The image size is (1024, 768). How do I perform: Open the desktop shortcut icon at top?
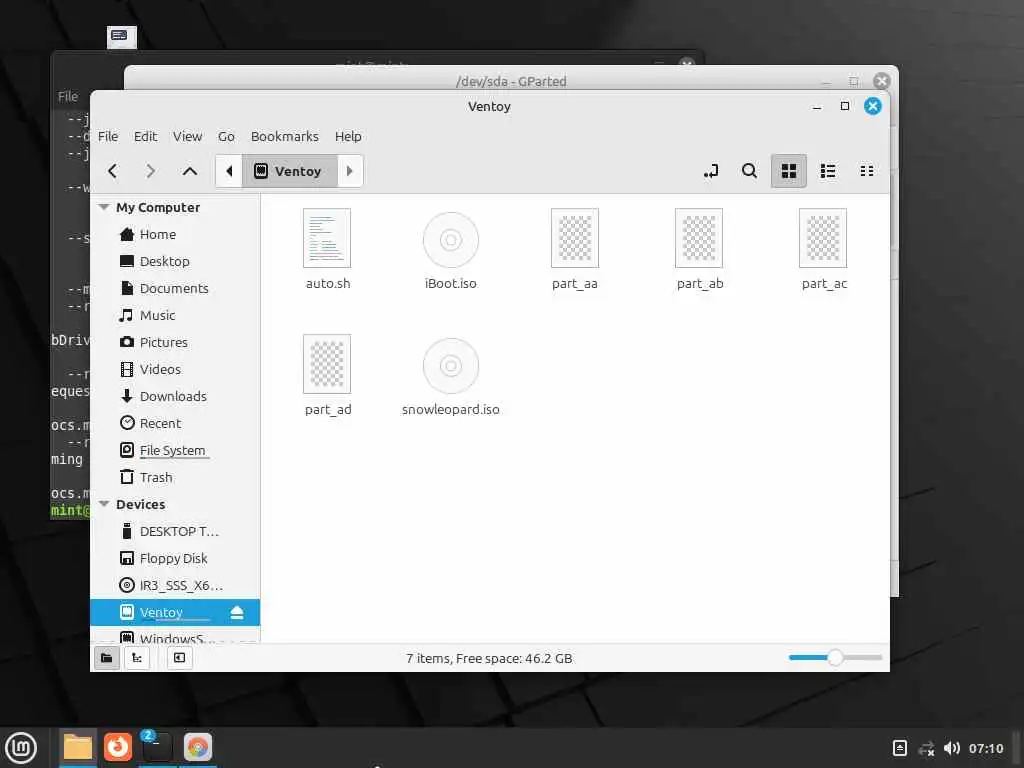click(121, 37)
